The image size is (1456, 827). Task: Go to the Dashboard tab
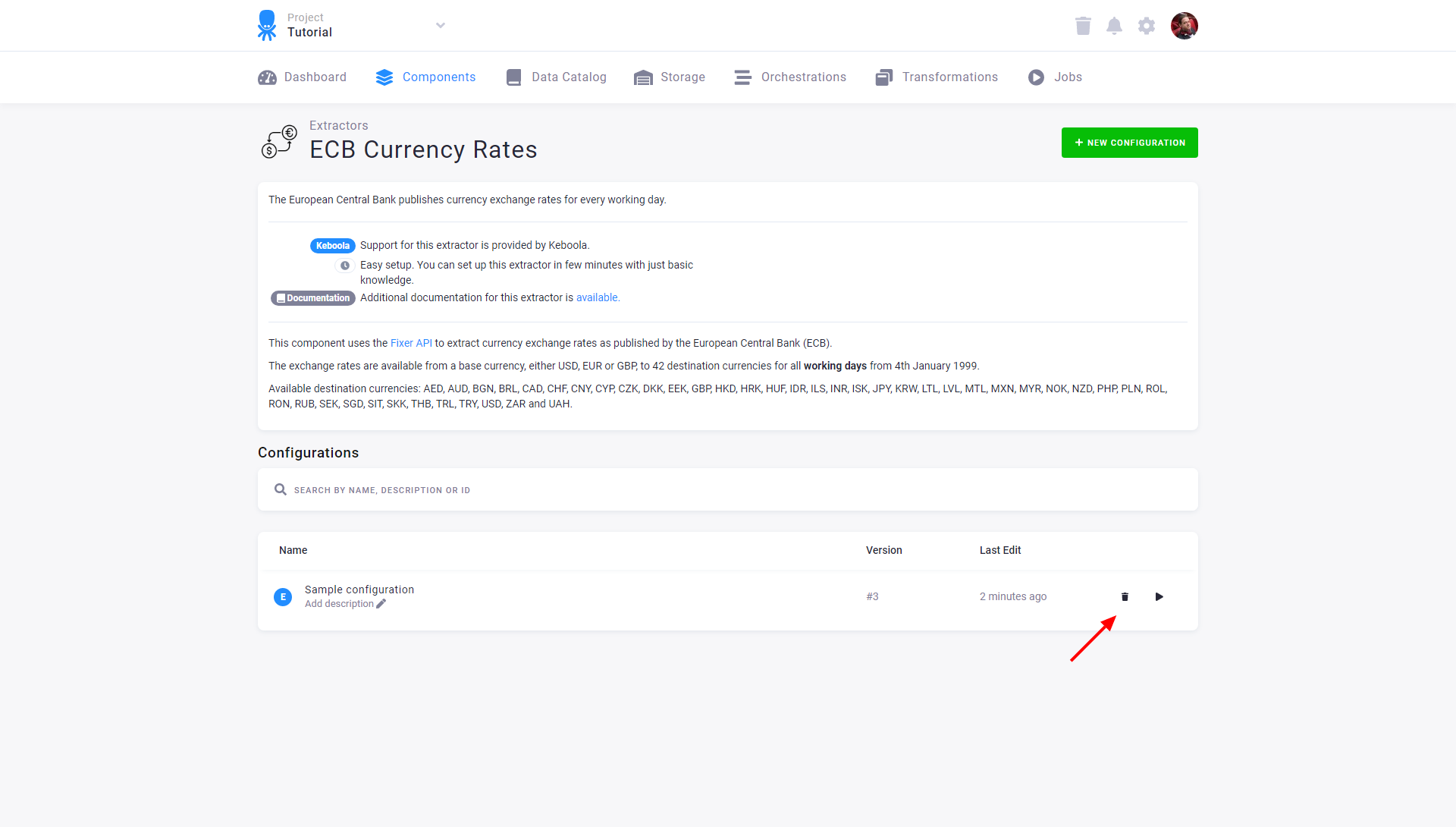tap(302, 77)
